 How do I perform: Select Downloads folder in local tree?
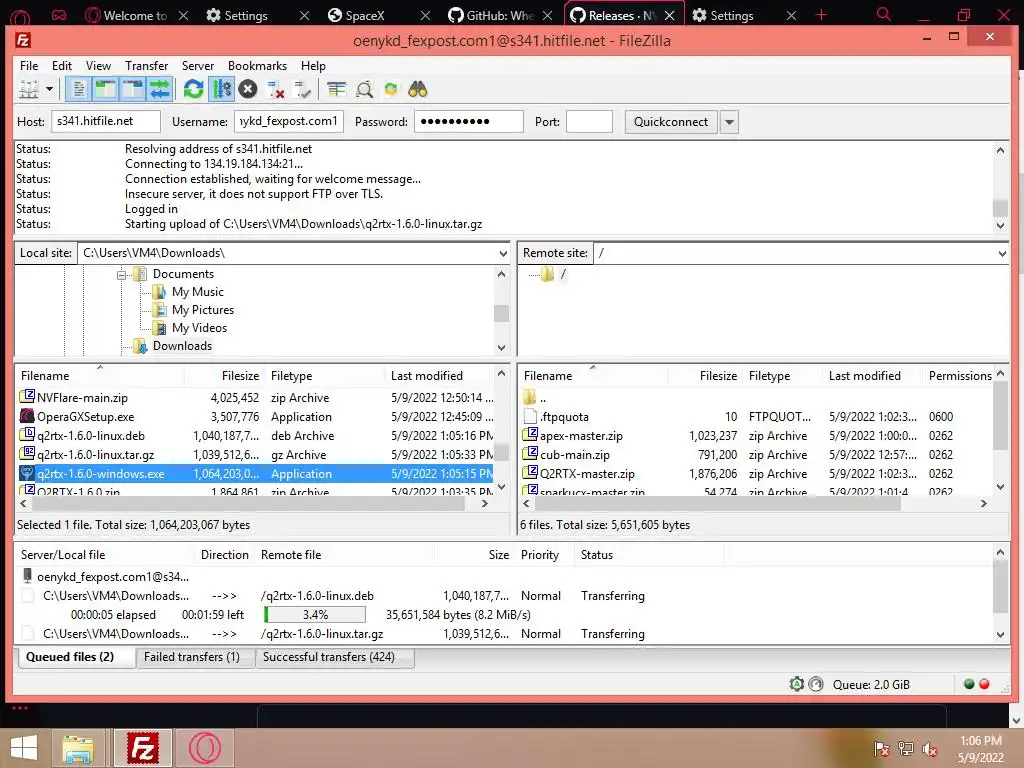coord(182,346)
